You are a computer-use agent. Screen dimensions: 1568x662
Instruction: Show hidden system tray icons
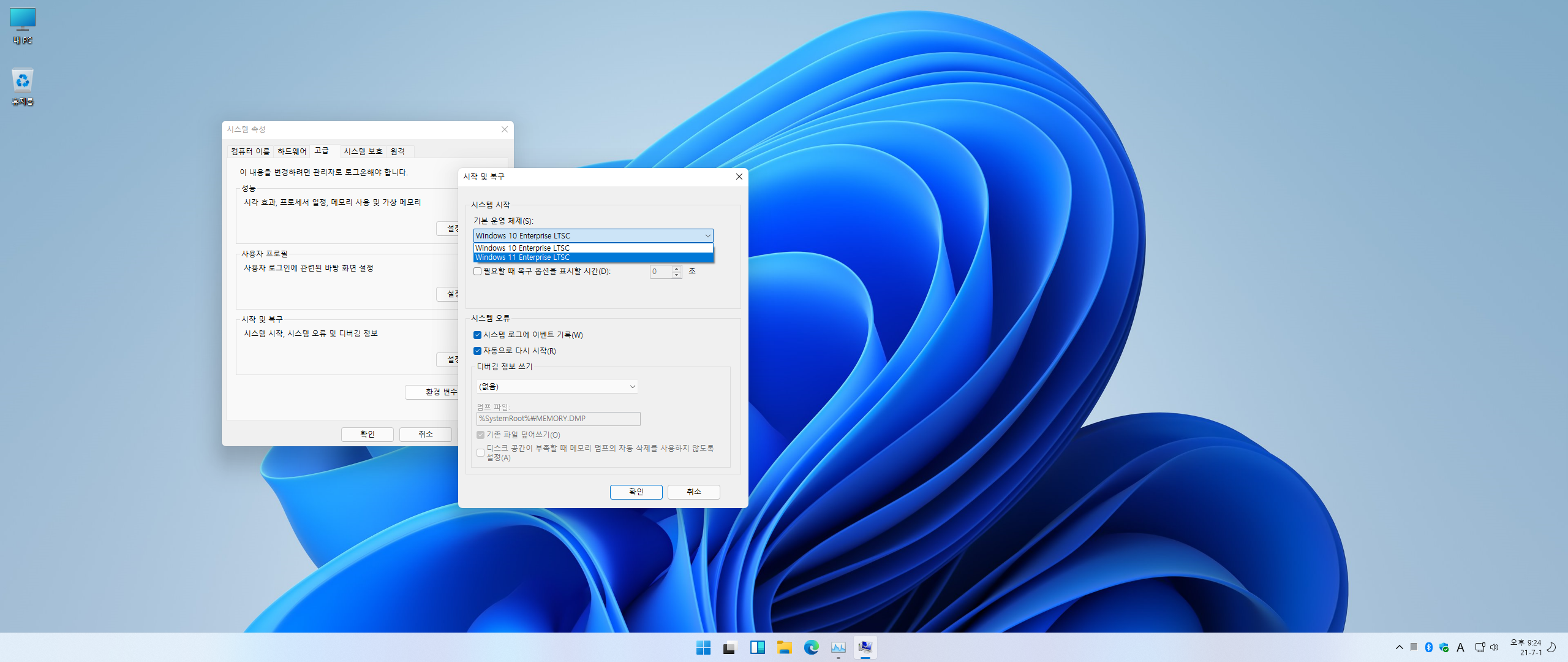1400,647
